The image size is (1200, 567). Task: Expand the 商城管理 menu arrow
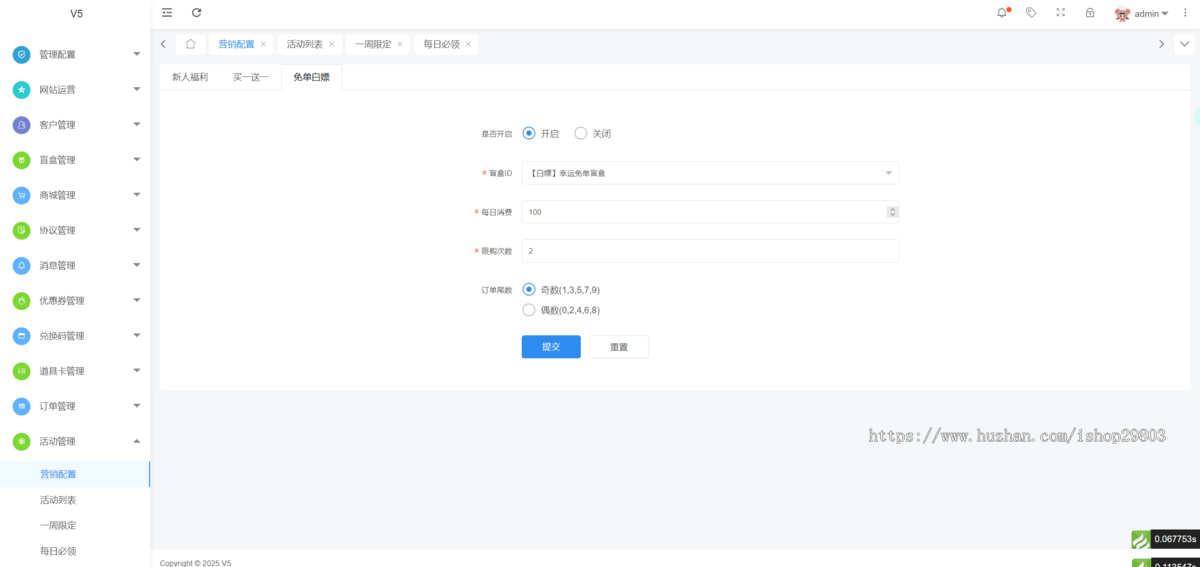tap(137, 195)
